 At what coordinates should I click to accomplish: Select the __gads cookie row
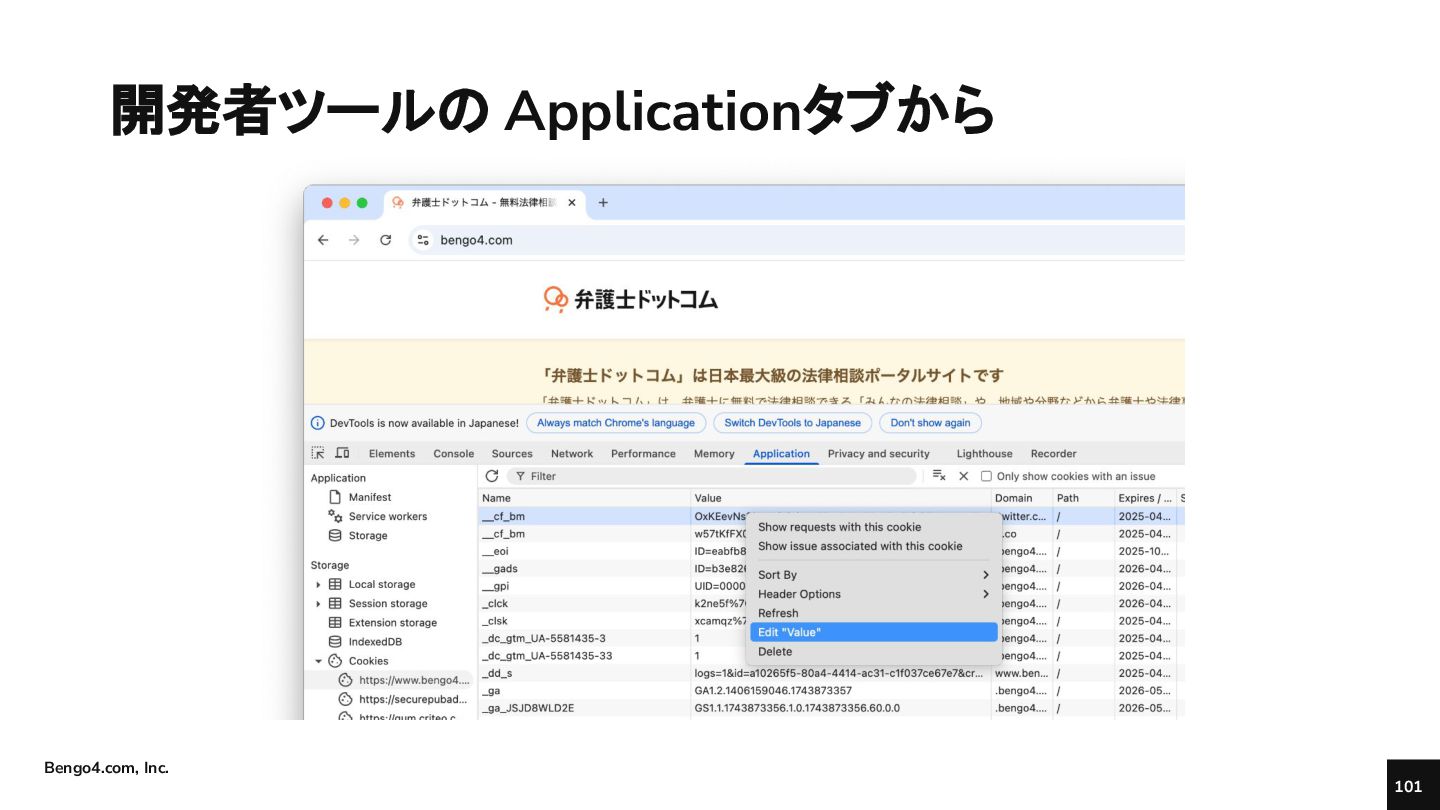(831, 569)
